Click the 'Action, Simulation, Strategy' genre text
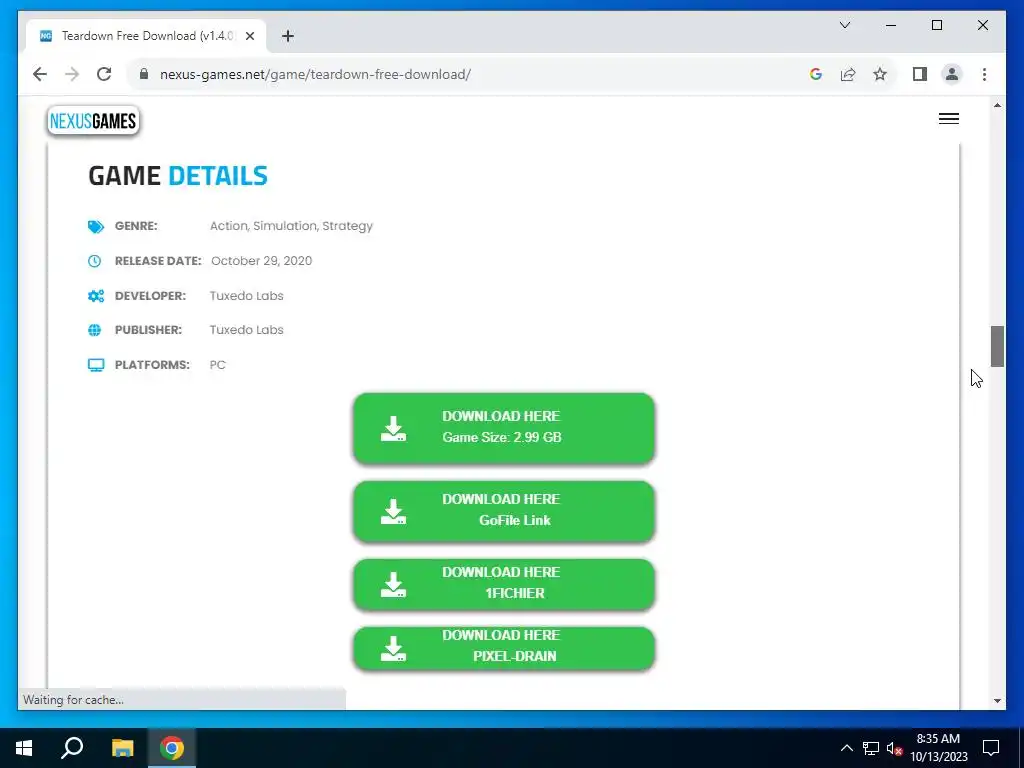This screenshot has width=1024, height=768. tap(291, 226)
